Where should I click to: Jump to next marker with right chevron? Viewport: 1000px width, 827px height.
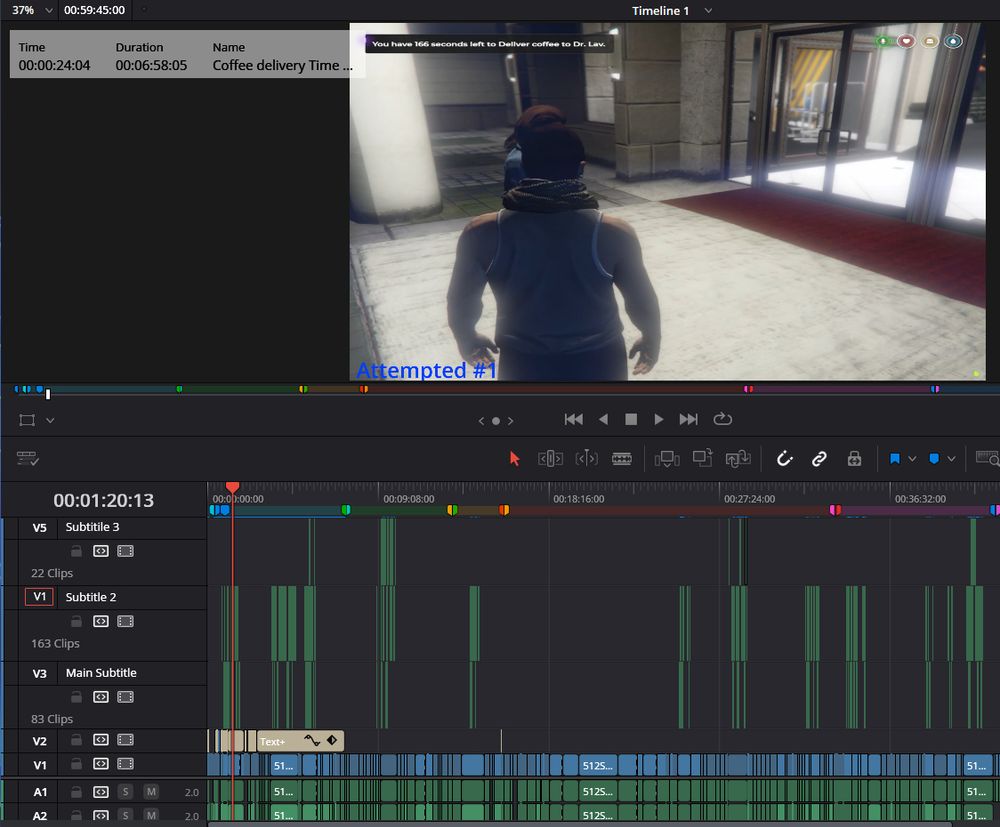510,421
